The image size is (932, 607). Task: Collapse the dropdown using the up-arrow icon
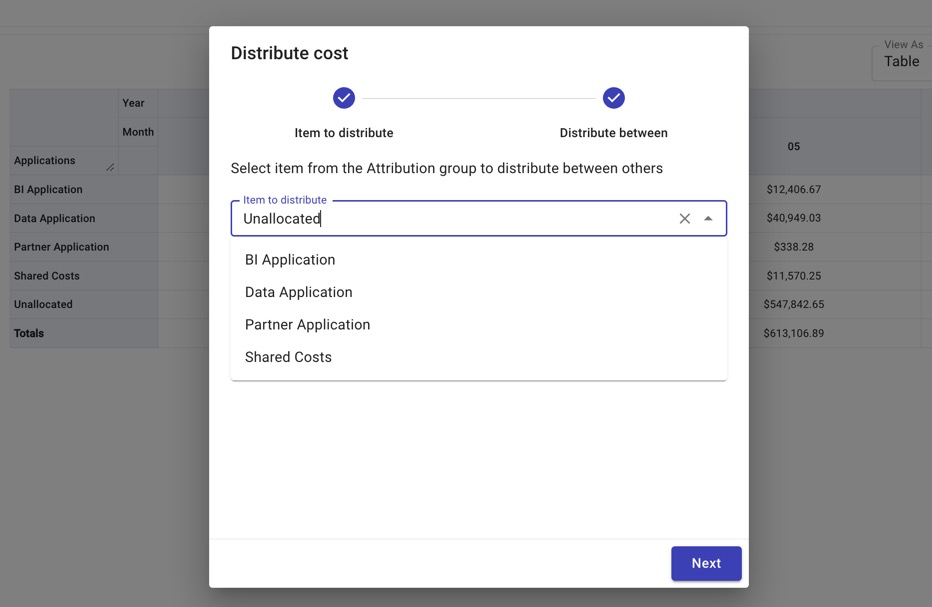click(708, 219)
